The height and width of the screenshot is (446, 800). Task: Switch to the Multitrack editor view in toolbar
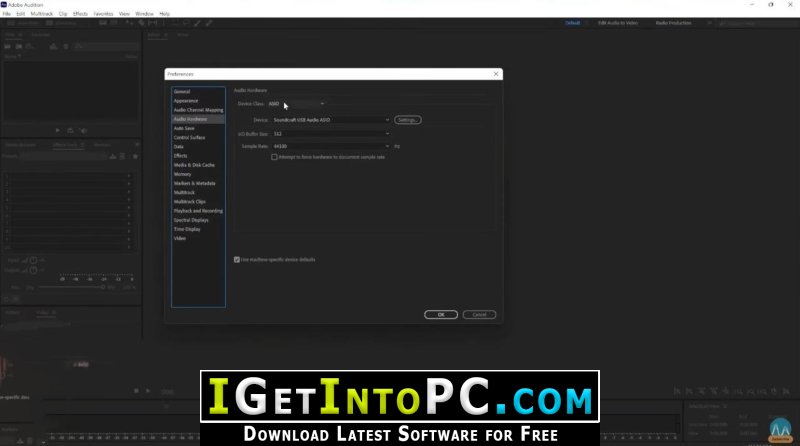click(x=61, y=23)
